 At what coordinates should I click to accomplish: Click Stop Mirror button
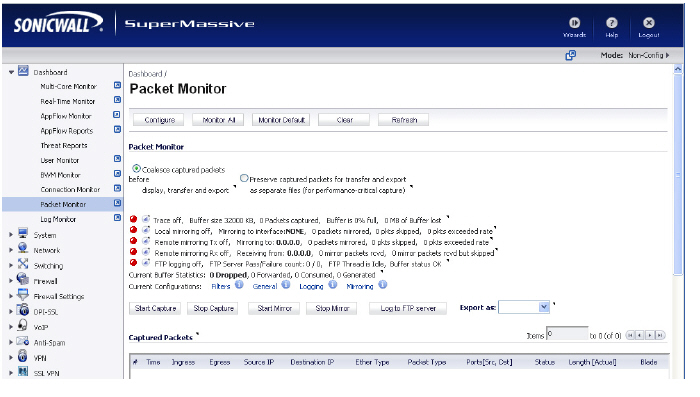pyautogui.click(x=332, y=309)
